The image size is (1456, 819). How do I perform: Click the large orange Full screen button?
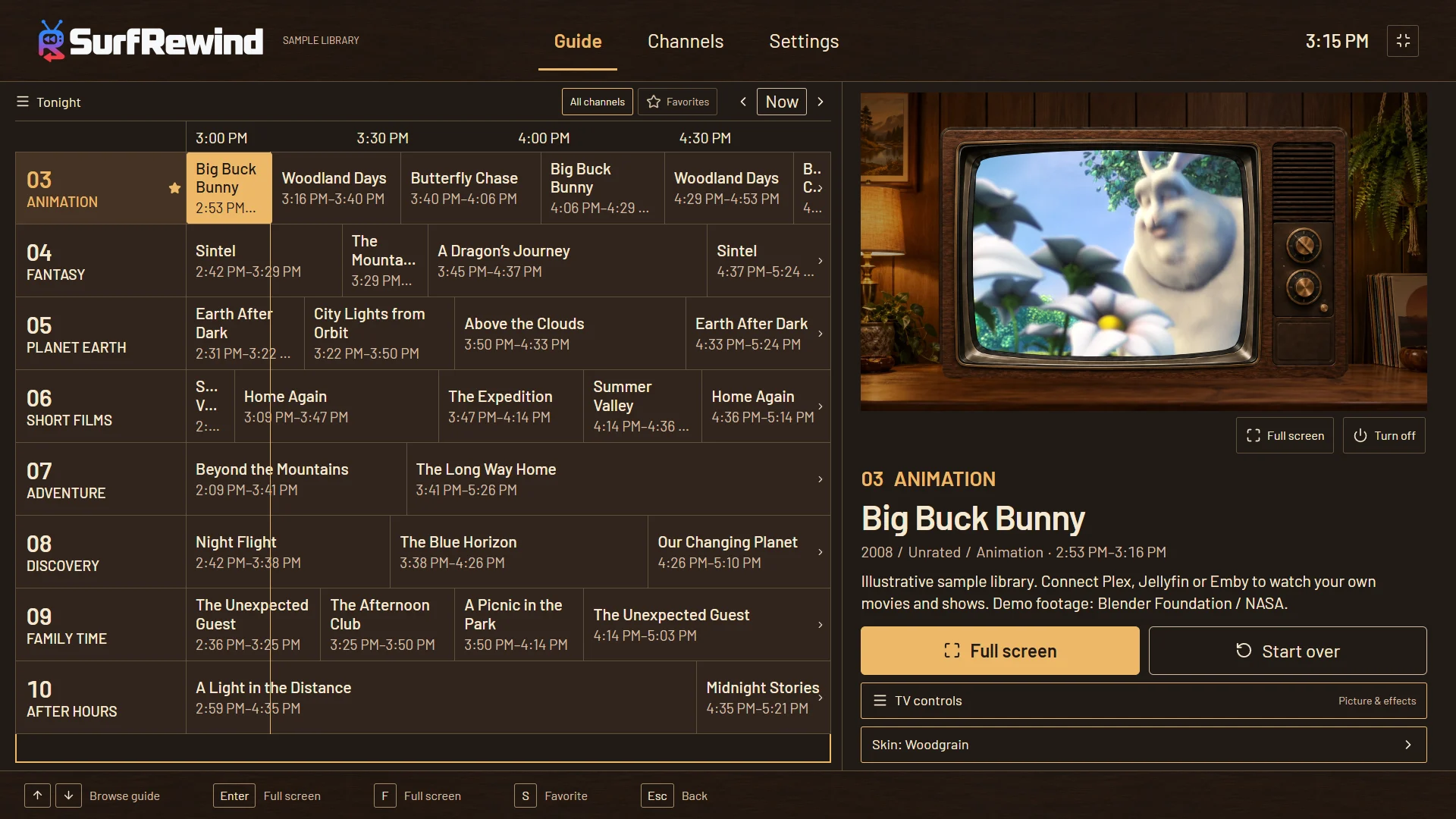click(x=999, y=651)
